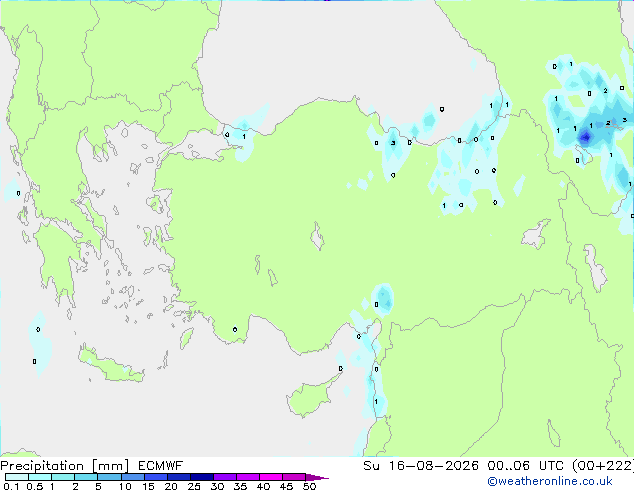
Task: Click Cyprus island on the map
Action: [x=311, y=396]
